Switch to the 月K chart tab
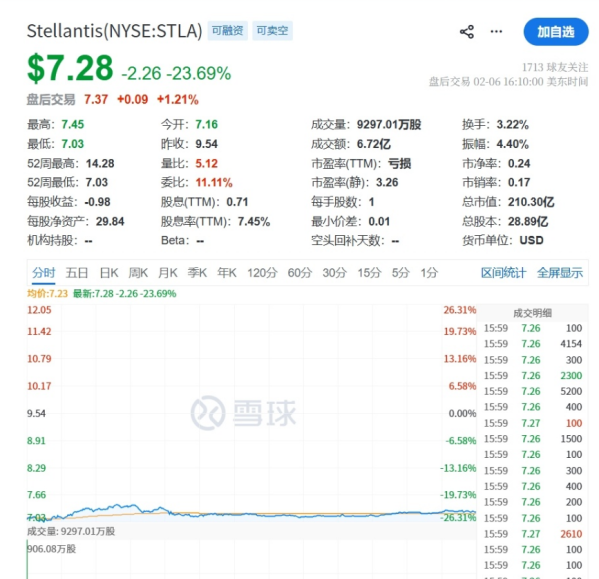The image size is (599, 579). pos(168,273)
